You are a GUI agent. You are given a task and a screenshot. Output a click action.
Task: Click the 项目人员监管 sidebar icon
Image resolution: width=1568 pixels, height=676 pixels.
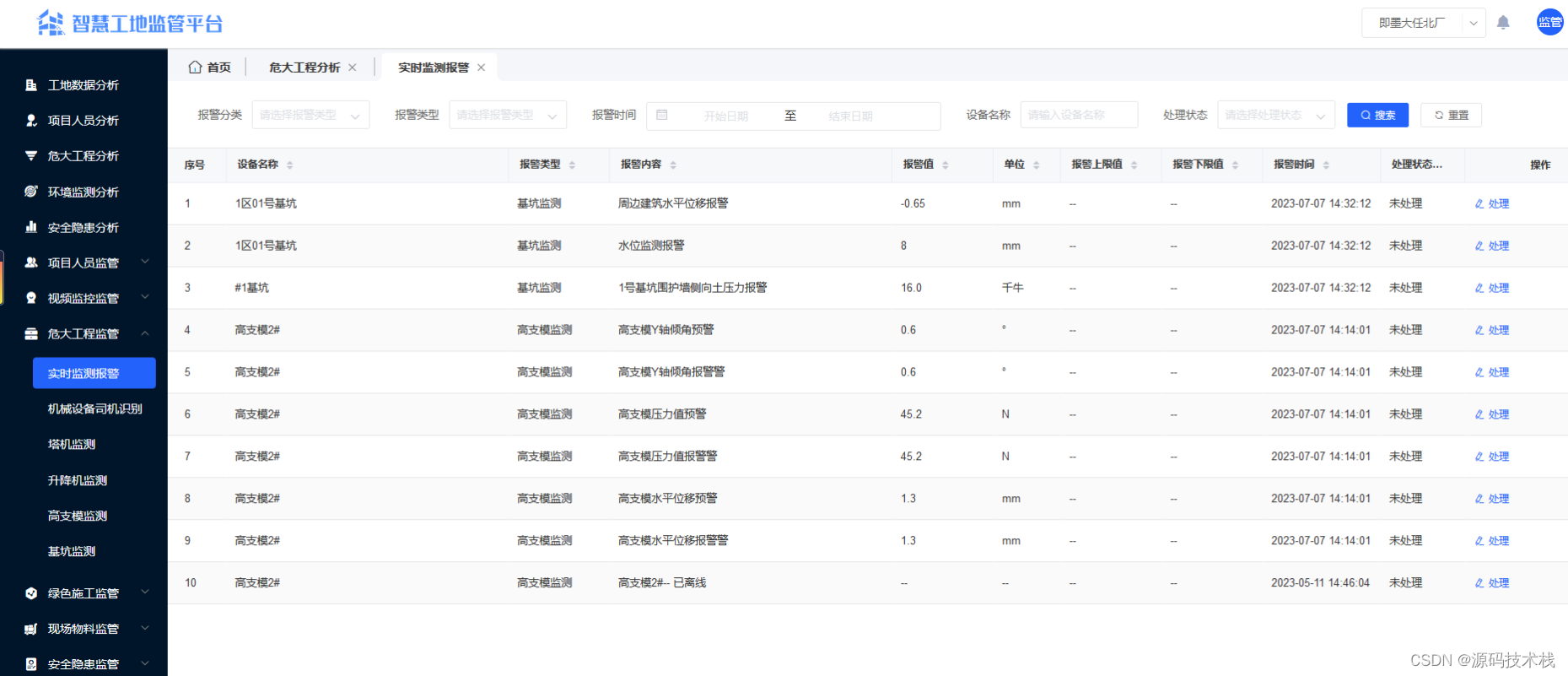[31, 262]
